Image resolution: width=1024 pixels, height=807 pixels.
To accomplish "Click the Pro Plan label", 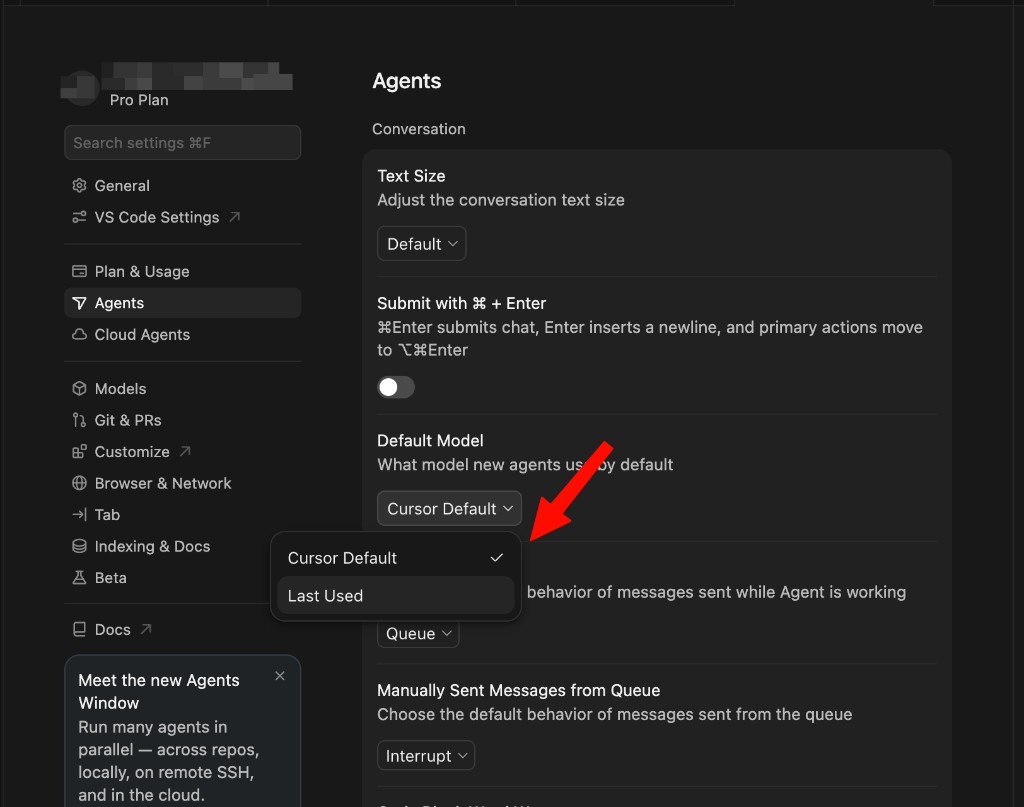I will 139,100.
